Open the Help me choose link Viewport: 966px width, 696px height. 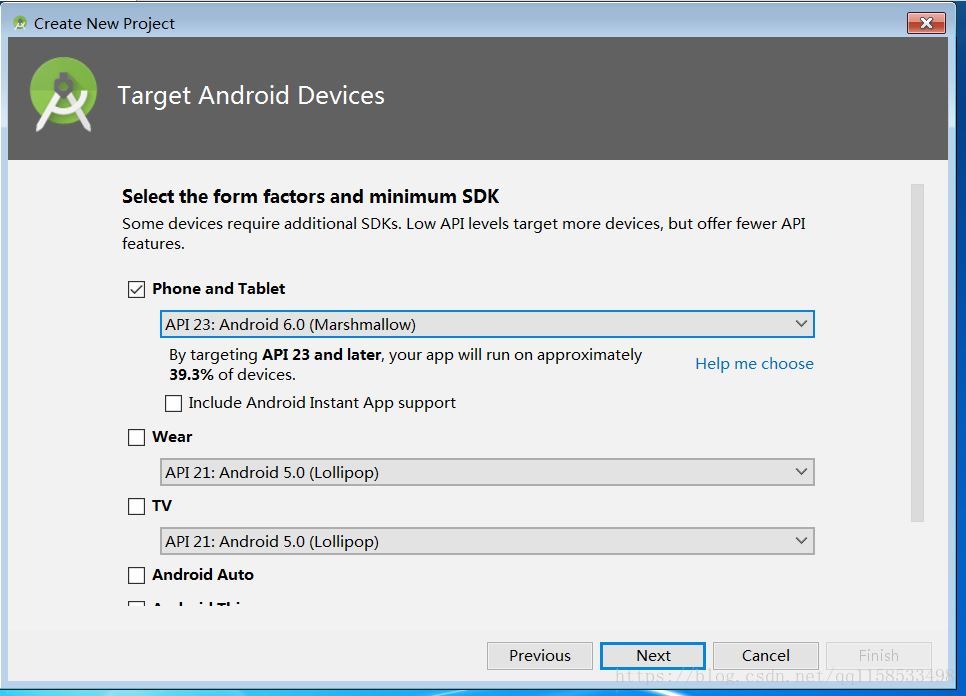[x=754, y=364]
